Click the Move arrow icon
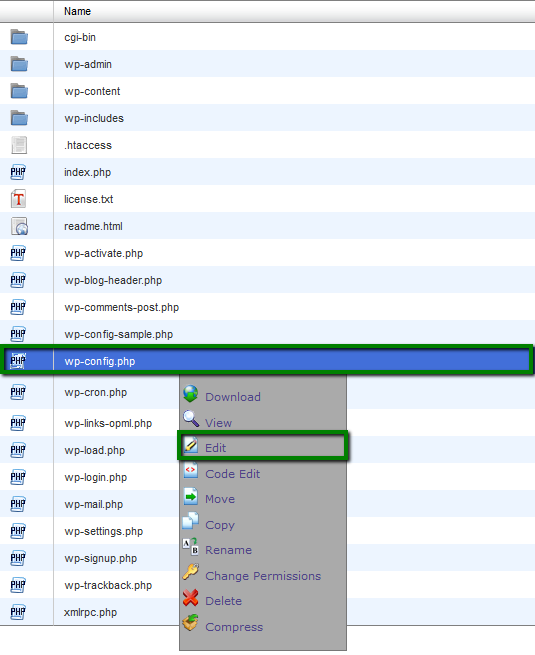This screenshot has height=655, width=535. (x=190, y=497)
